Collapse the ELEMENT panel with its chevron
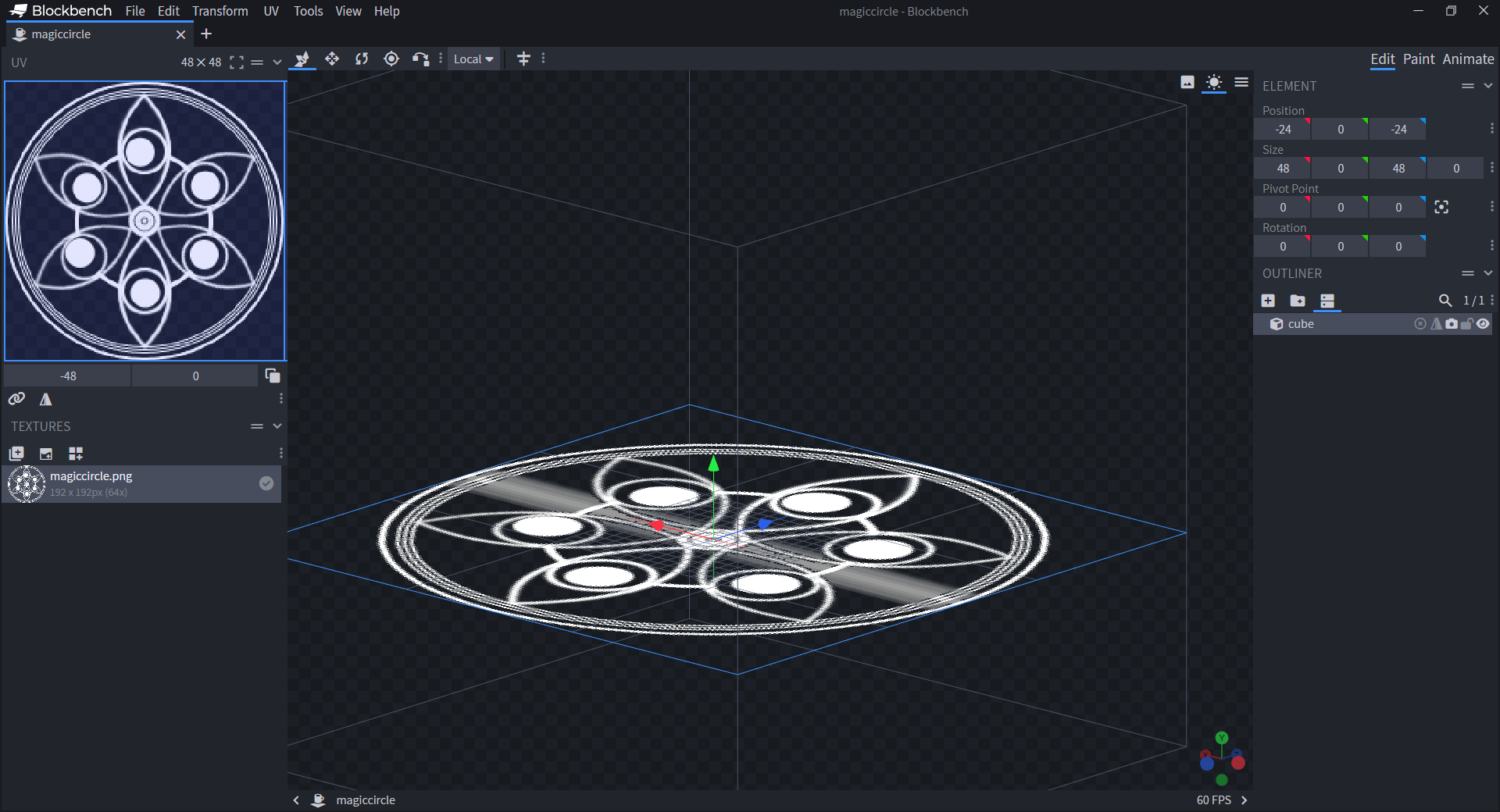The width and height of the screenshot is (1500, 812). pos(1487,86)
